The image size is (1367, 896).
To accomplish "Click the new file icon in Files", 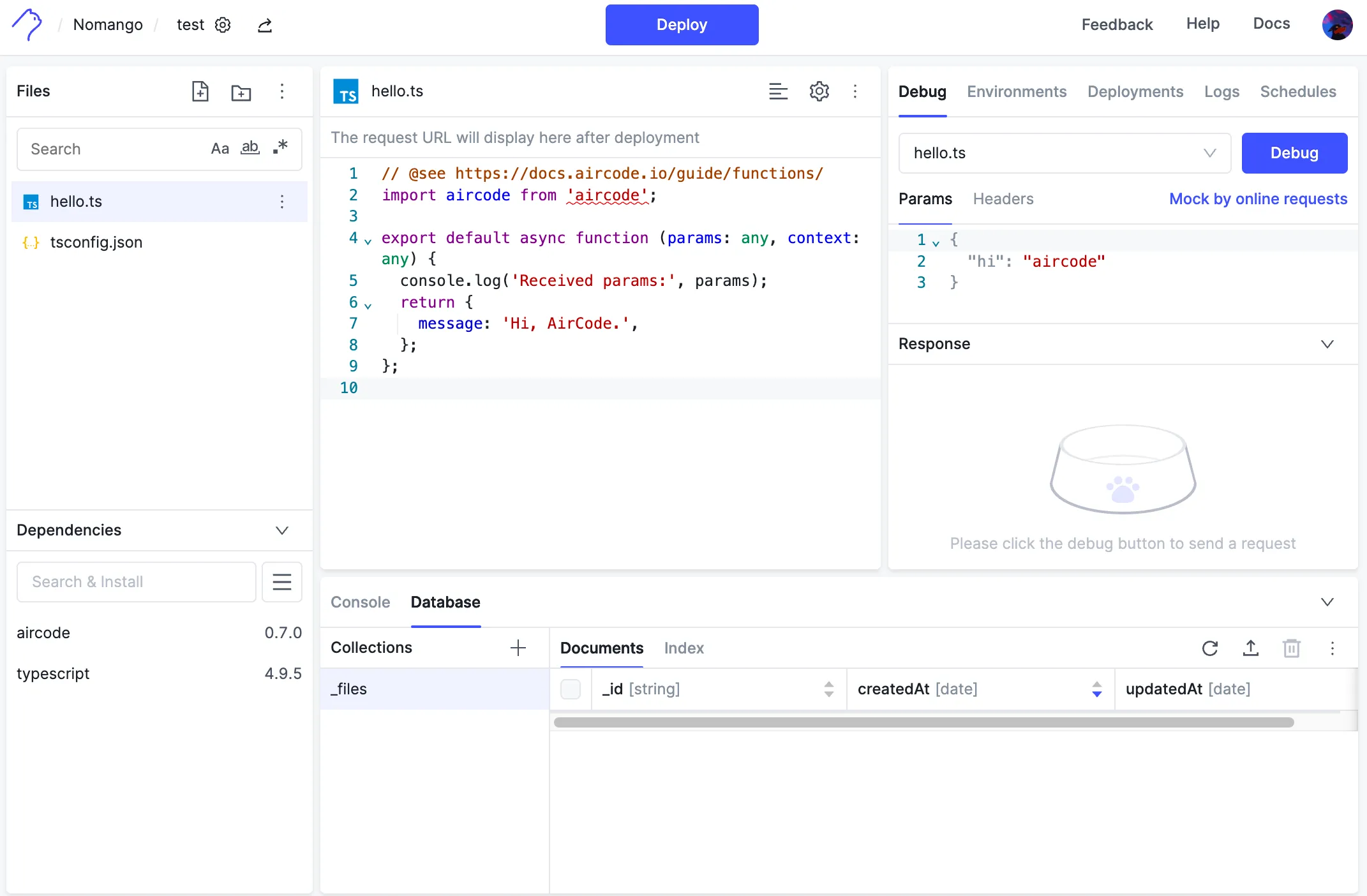I will tap(200, 91).
